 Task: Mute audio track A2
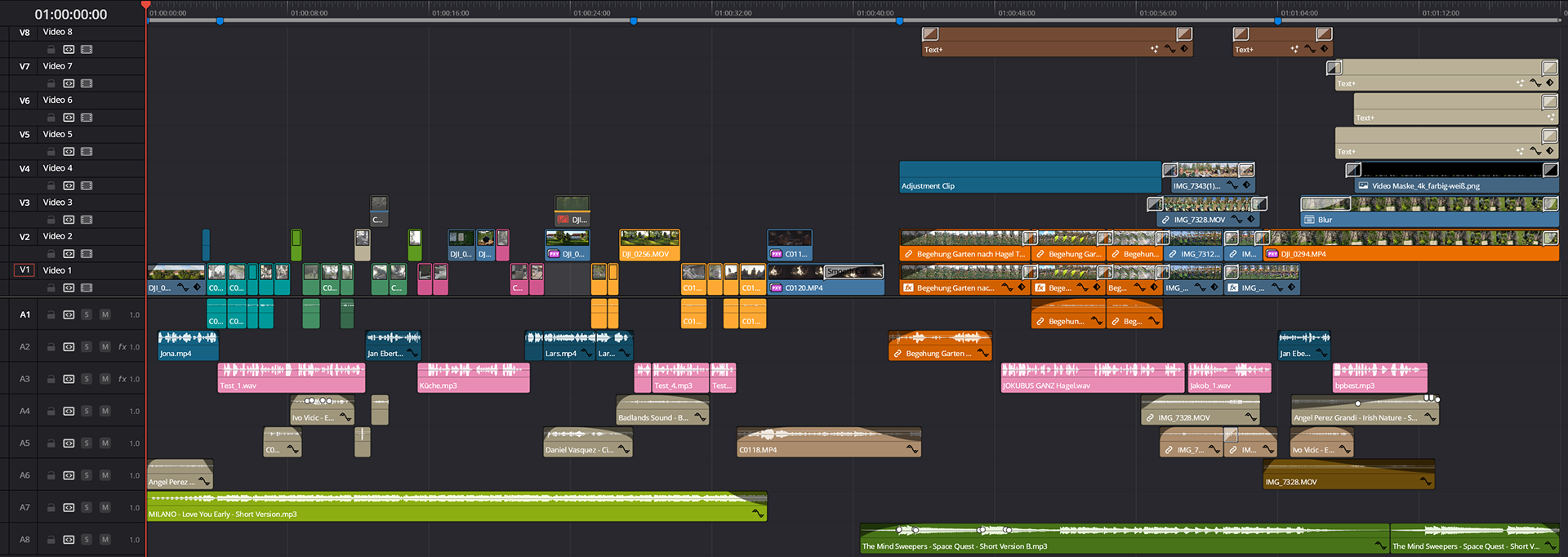click(x=105, y=346)
